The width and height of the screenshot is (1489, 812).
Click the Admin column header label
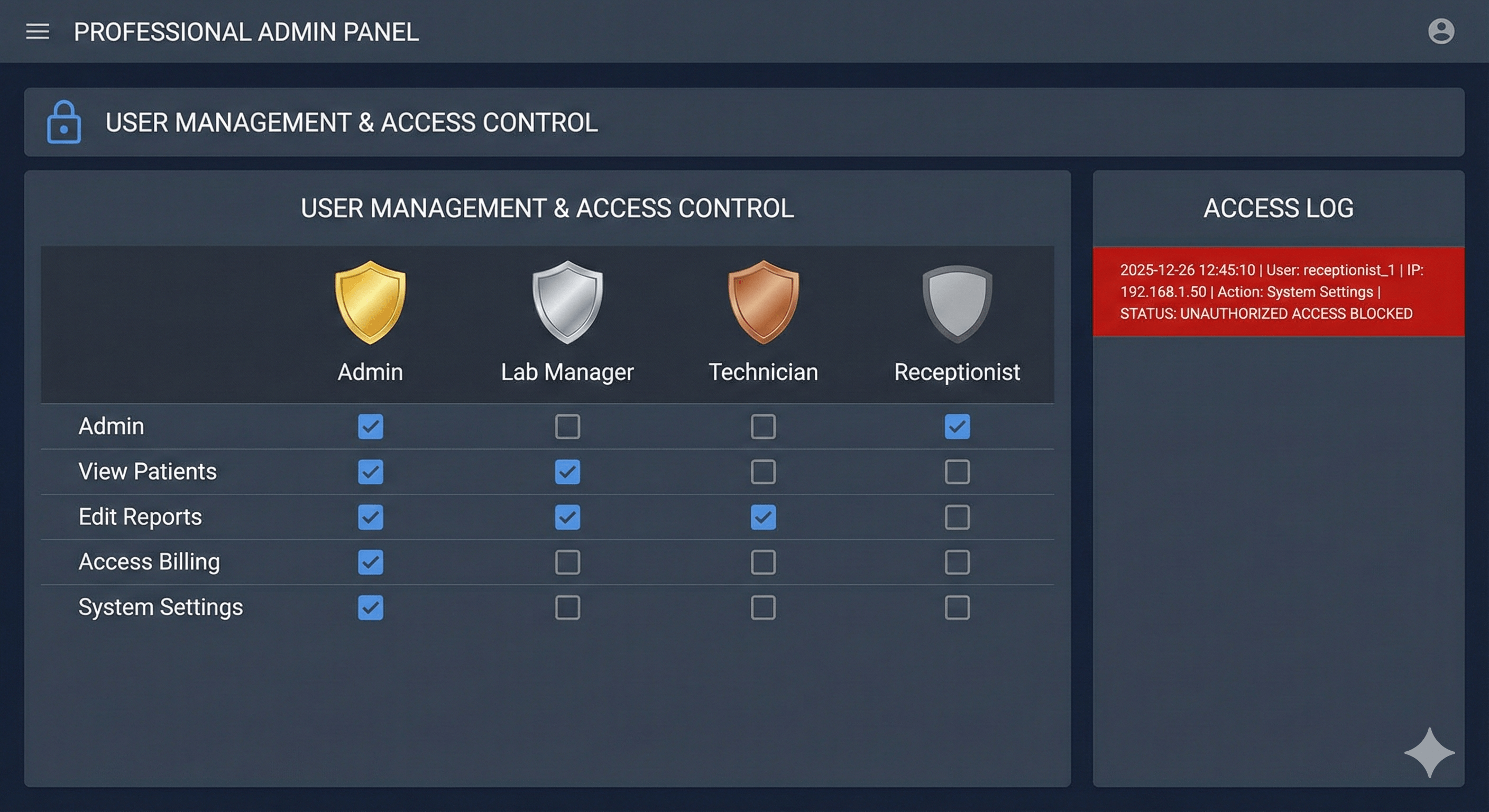(x=370, y=372)
